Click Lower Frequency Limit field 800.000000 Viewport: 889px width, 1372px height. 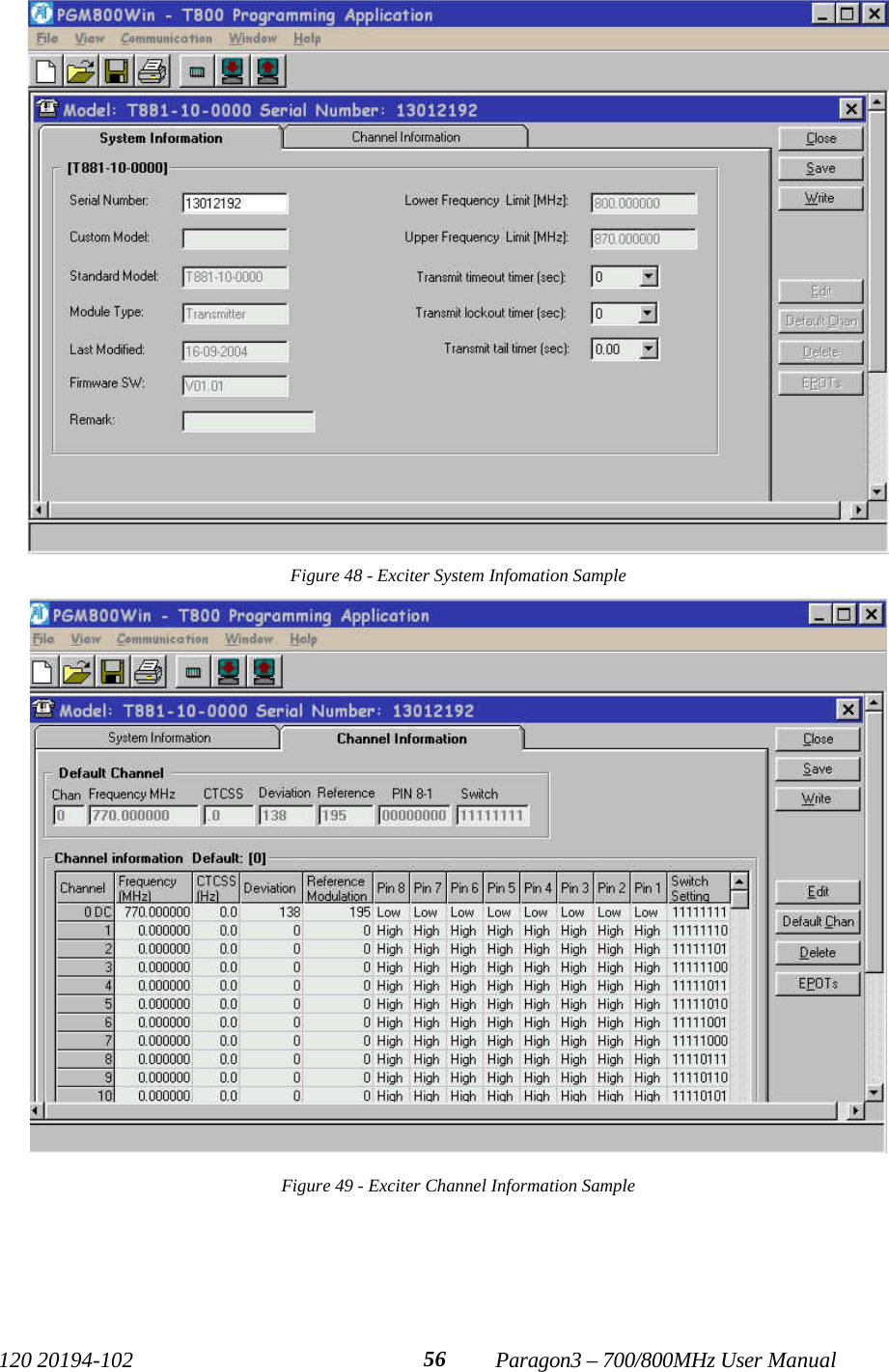(644, 203)
